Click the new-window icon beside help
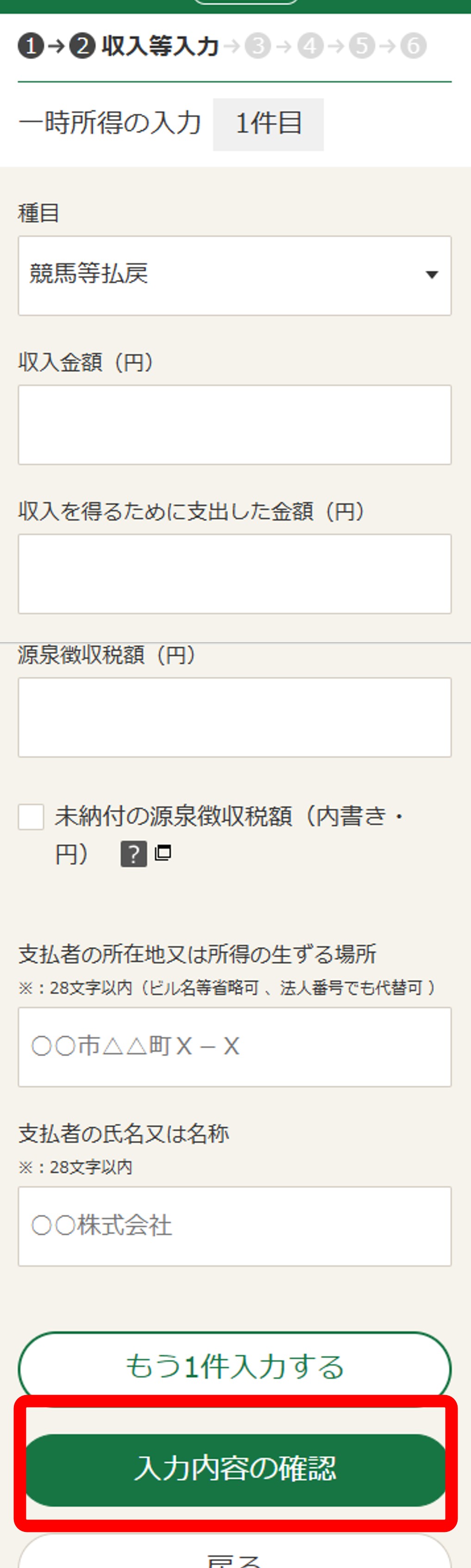This screenshot has height=1568, width=471. 163,852
